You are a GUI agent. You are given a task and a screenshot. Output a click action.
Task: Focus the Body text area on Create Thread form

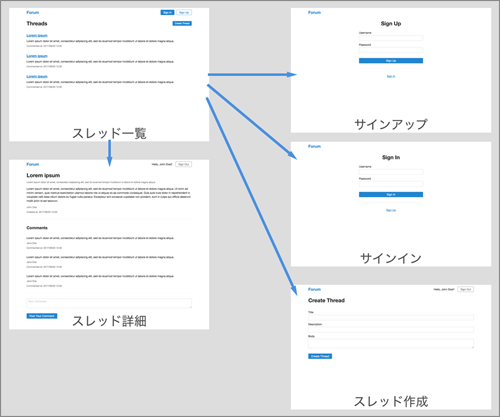391,344
